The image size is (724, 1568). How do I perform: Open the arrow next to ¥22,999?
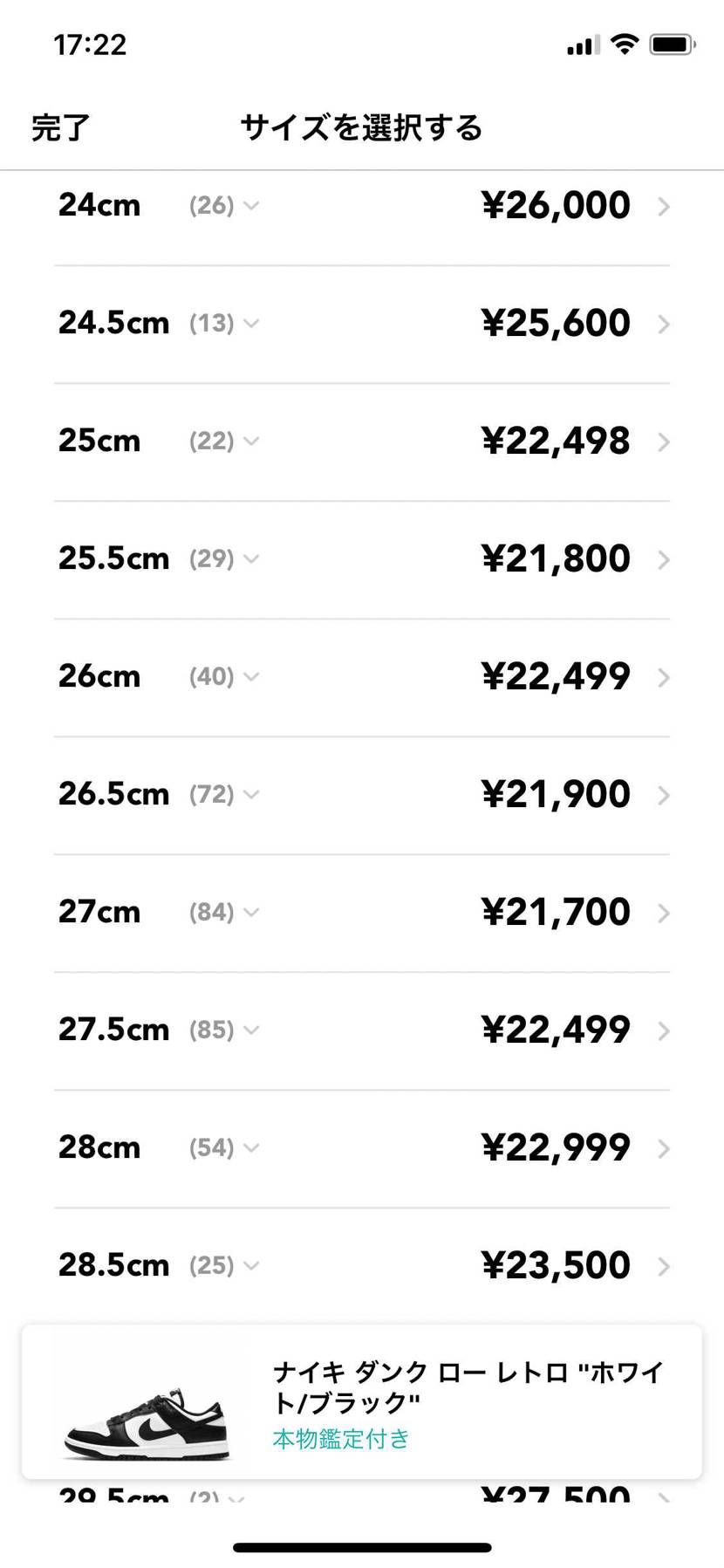[664, 1149]
